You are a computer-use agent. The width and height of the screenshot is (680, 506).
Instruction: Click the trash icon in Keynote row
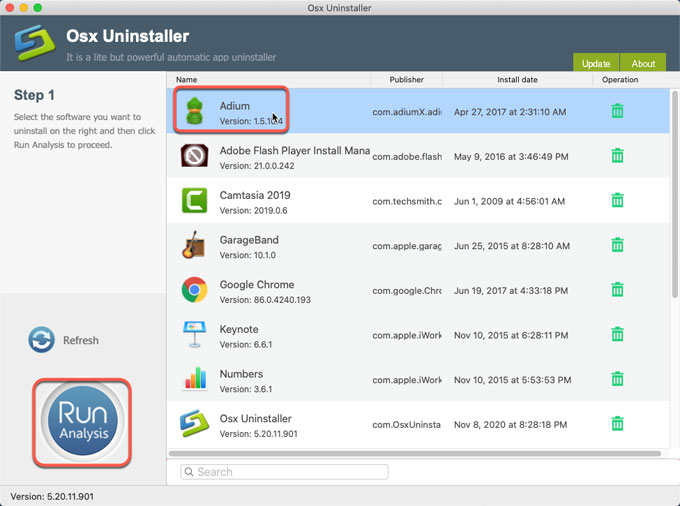tap(617, 334)
